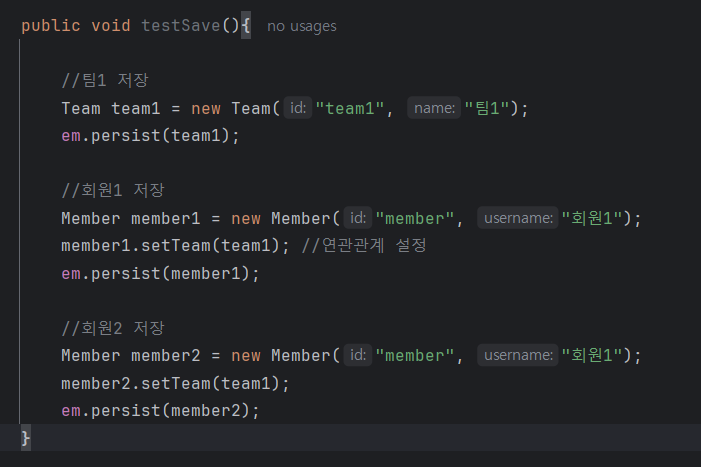701x467 pixels.
Task: Click the comment "//회원2 저장"
Action: point(113,328)
